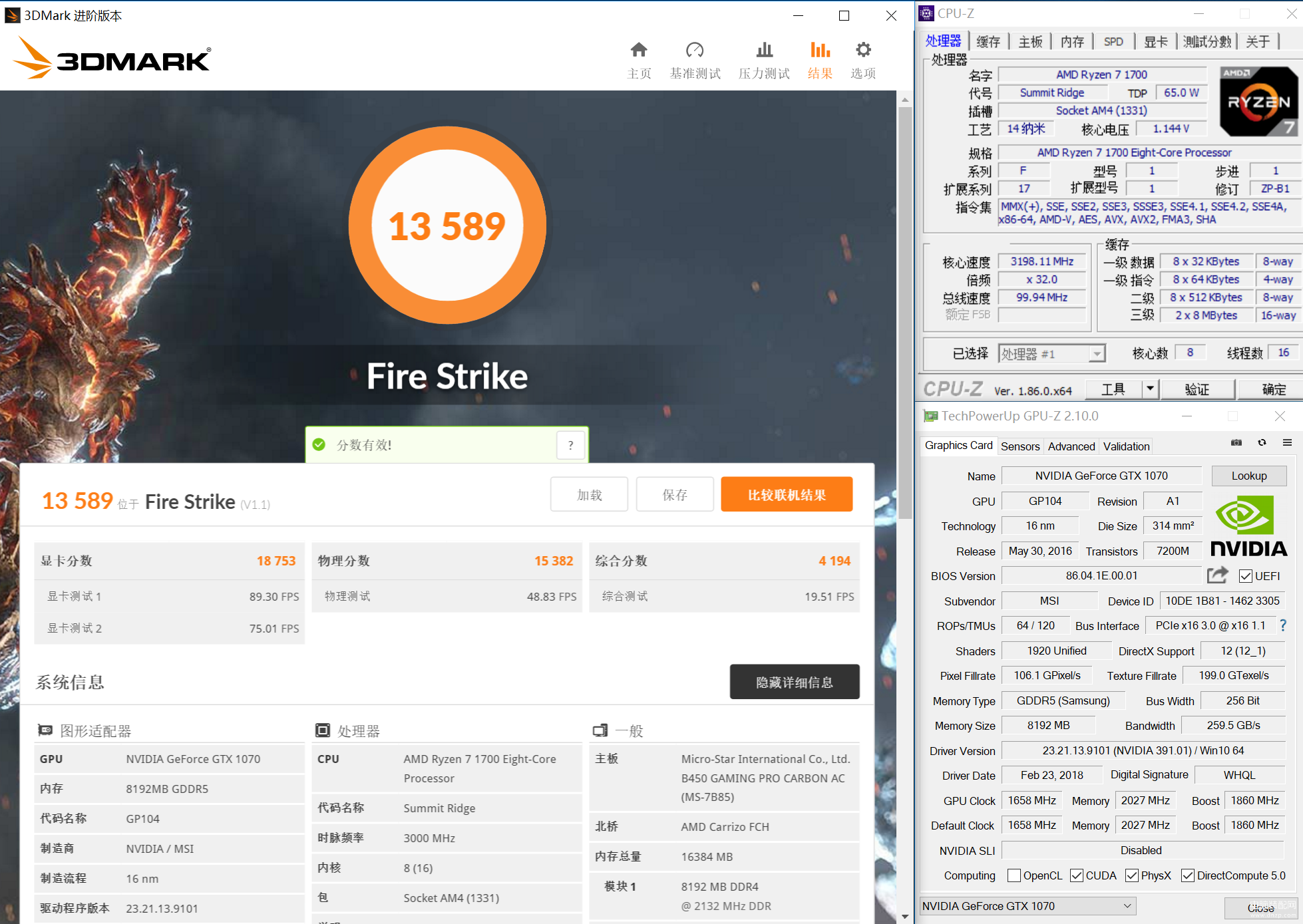Toggle the OpenCL checkbox
Screen dimensions: 1303x924
[1014, 875]
